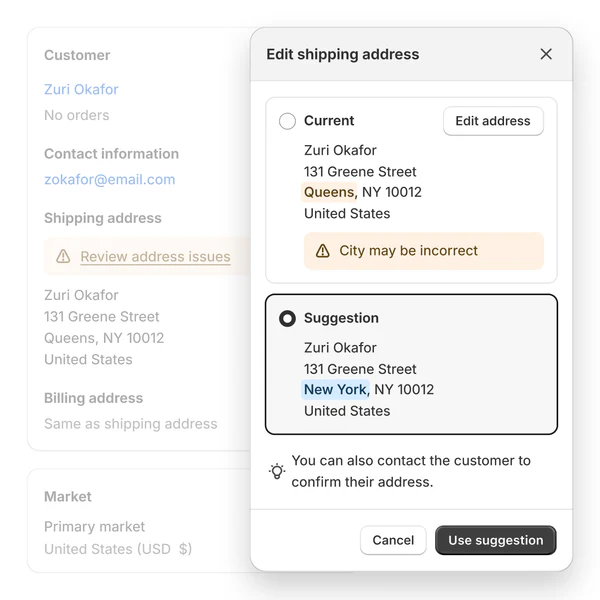
Task: Select the Current address radio button
Action: 287,121
